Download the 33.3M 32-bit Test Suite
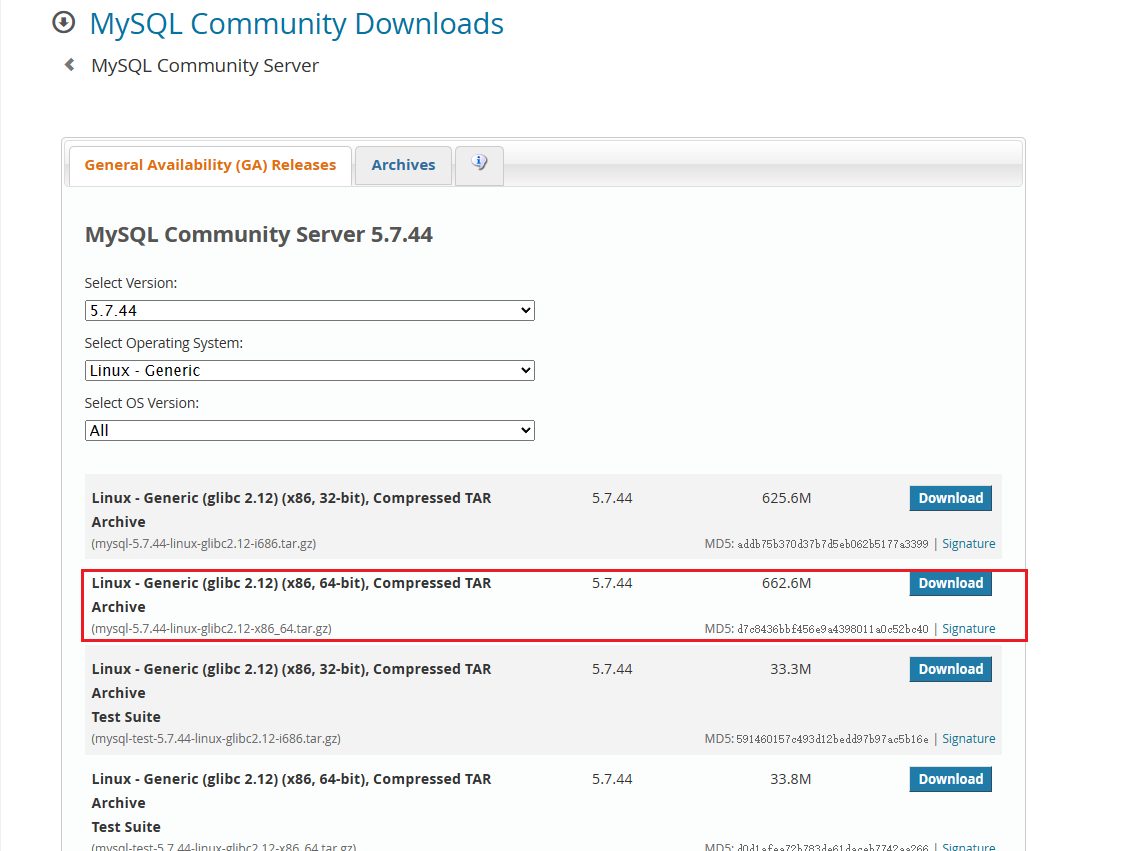Image resolution: width=1129 pixels, height=851 pixels. click(x=950, y=669)
